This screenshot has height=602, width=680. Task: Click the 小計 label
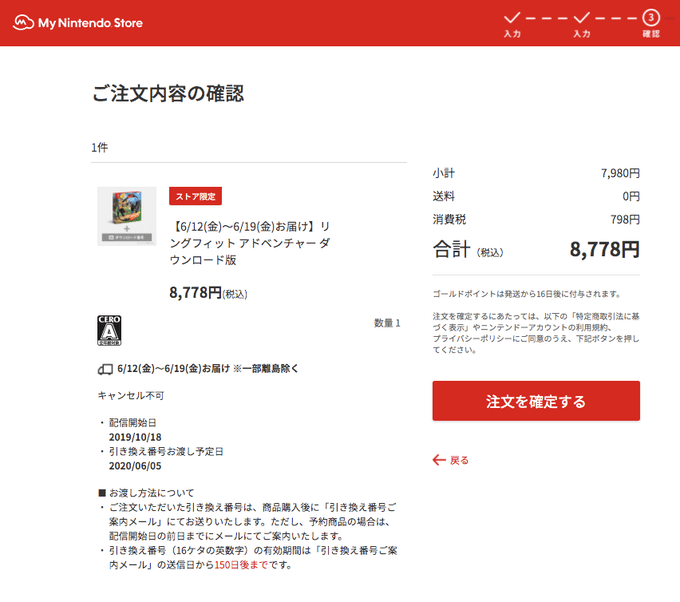(444, 173)
